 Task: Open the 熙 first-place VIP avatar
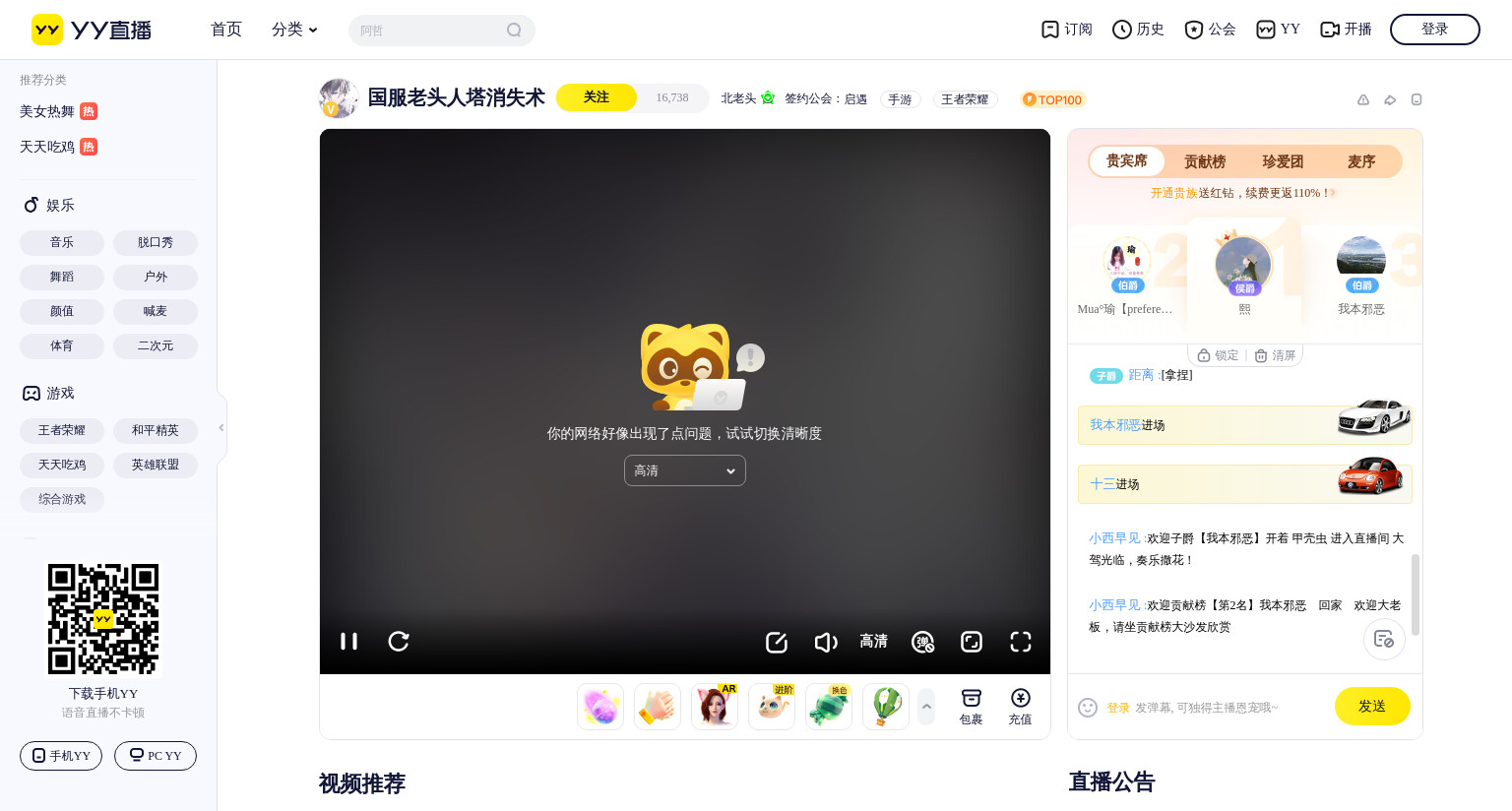1244,264
